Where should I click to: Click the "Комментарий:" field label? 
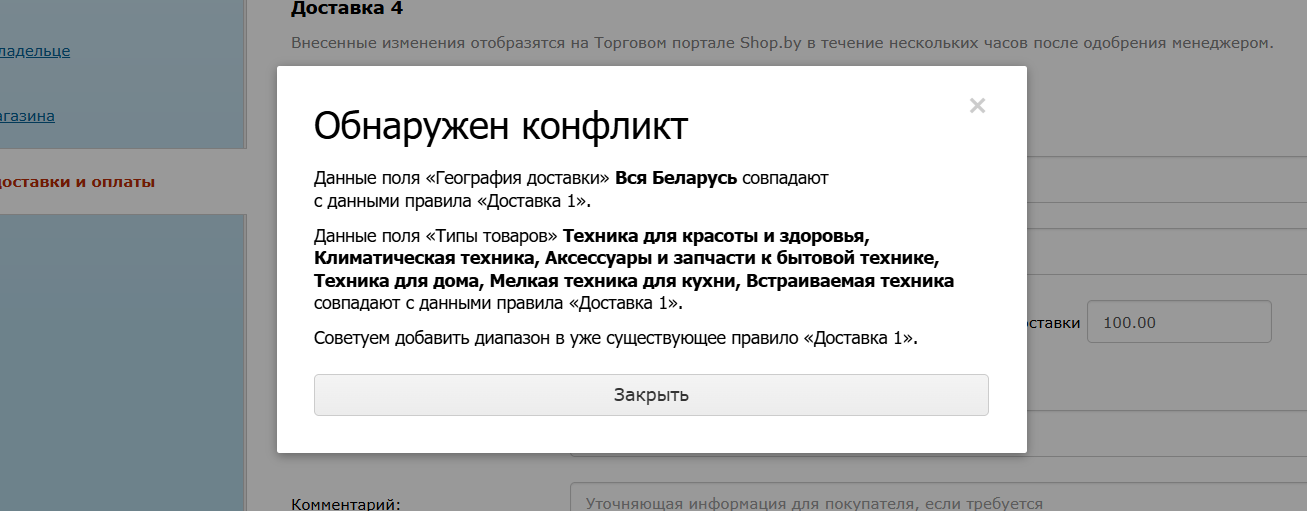tap(345, 504)
